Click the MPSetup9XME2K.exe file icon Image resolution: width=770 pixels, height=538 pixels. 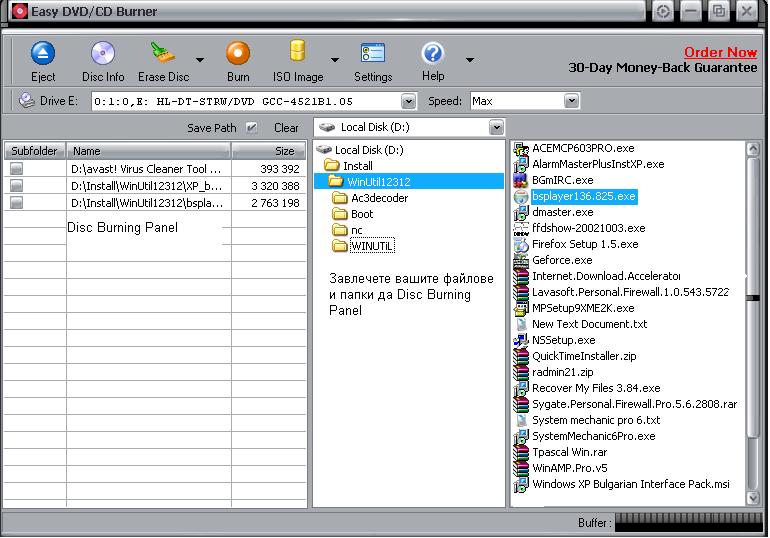click(521, 309)
